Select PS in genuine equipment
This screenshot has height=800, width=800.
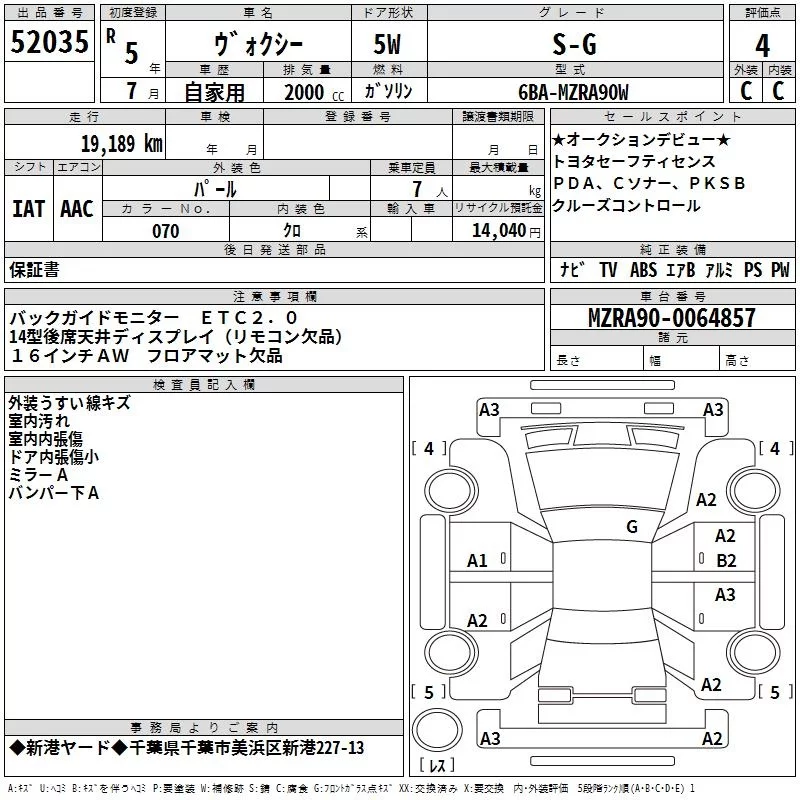pyautogui.click(x=753, y=269)
